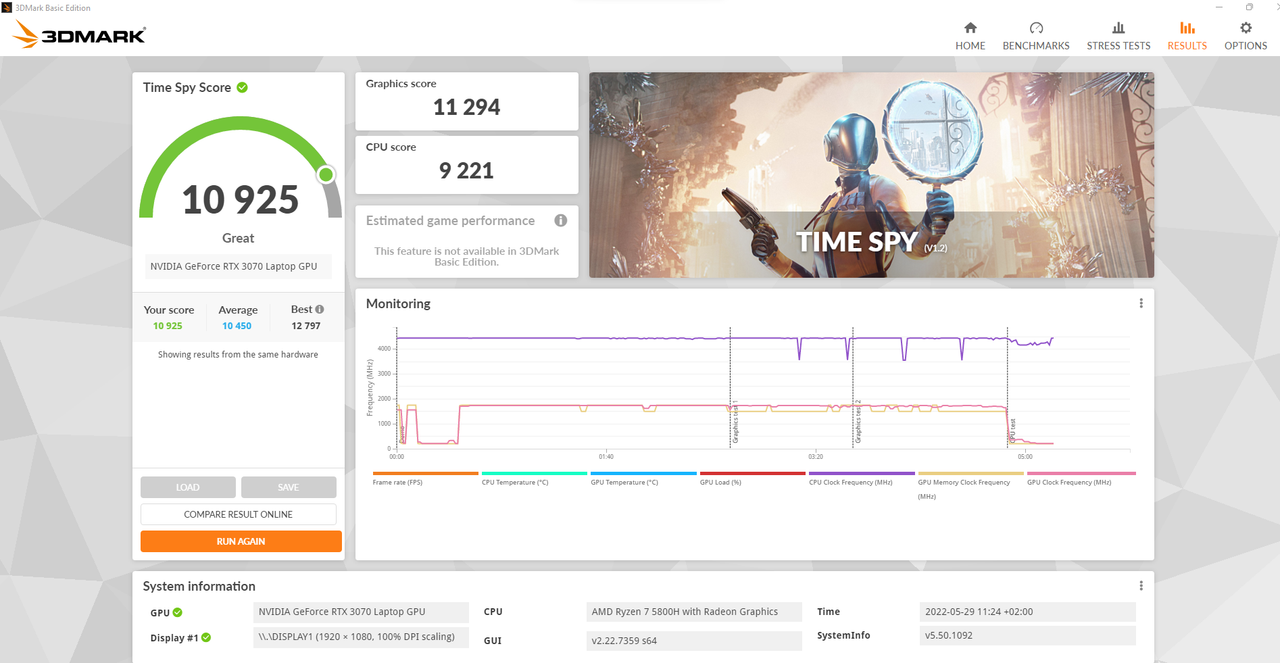
Task: Click the Graphics score card
Action: click(467, 101)
